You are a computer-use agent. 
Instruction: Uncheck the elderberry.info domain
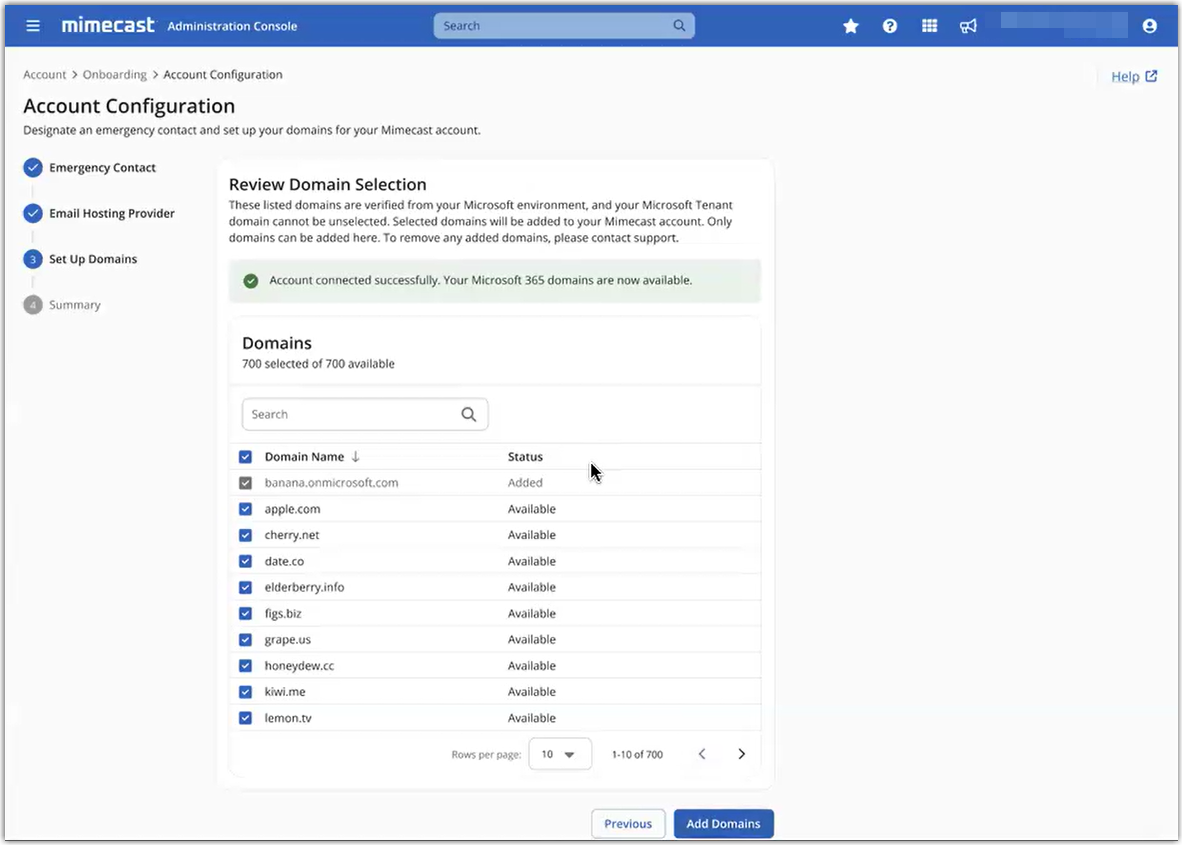tap(246, 588)
